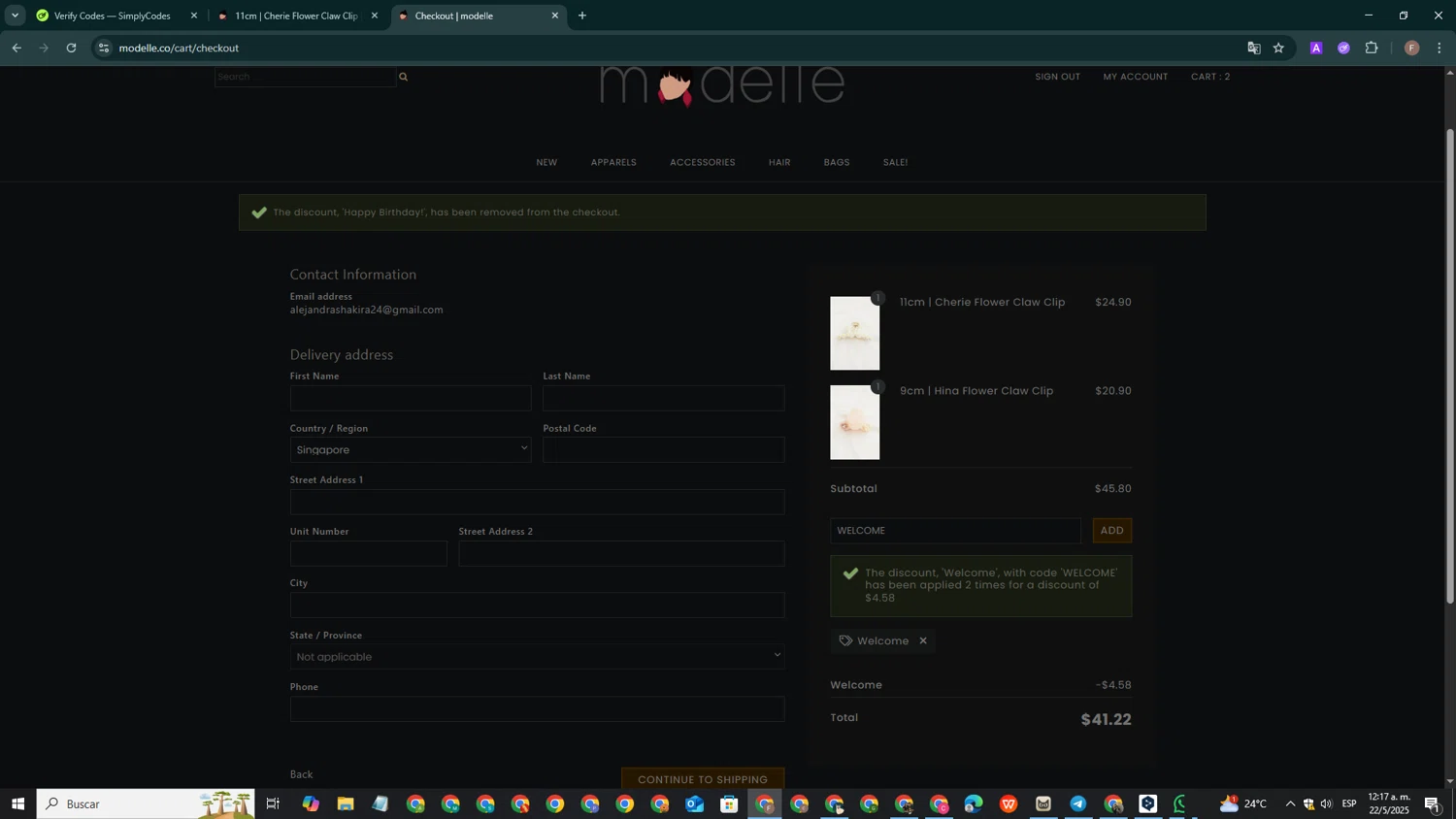Focus the Street Address 2 field

tap(621, 553)
